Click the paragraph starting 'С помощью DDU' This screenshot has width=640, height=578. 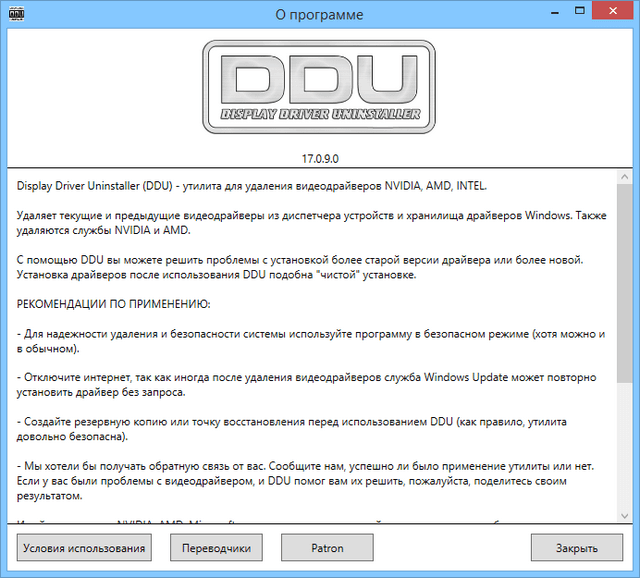[x=300, y=267]
